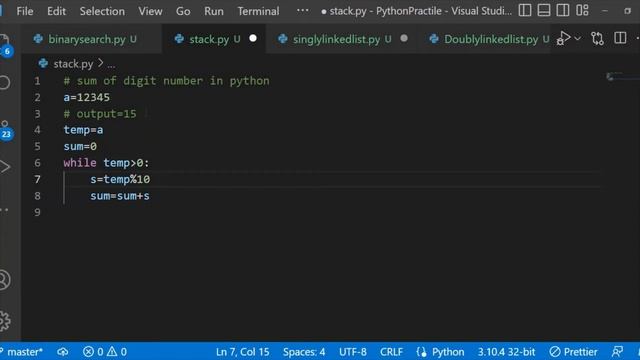Viewport: 640px width, 360px height.
Task: Toggle secondary side bar layout icon
Action: tap(563, 11)
